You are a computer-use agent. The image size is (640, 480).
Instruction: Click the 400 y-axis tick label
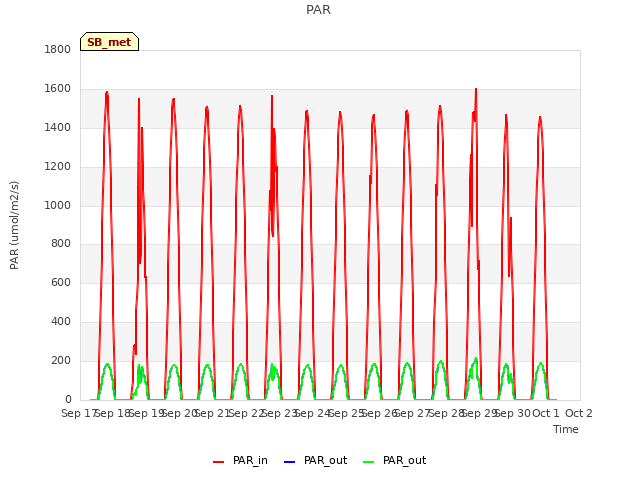point(61,322)
